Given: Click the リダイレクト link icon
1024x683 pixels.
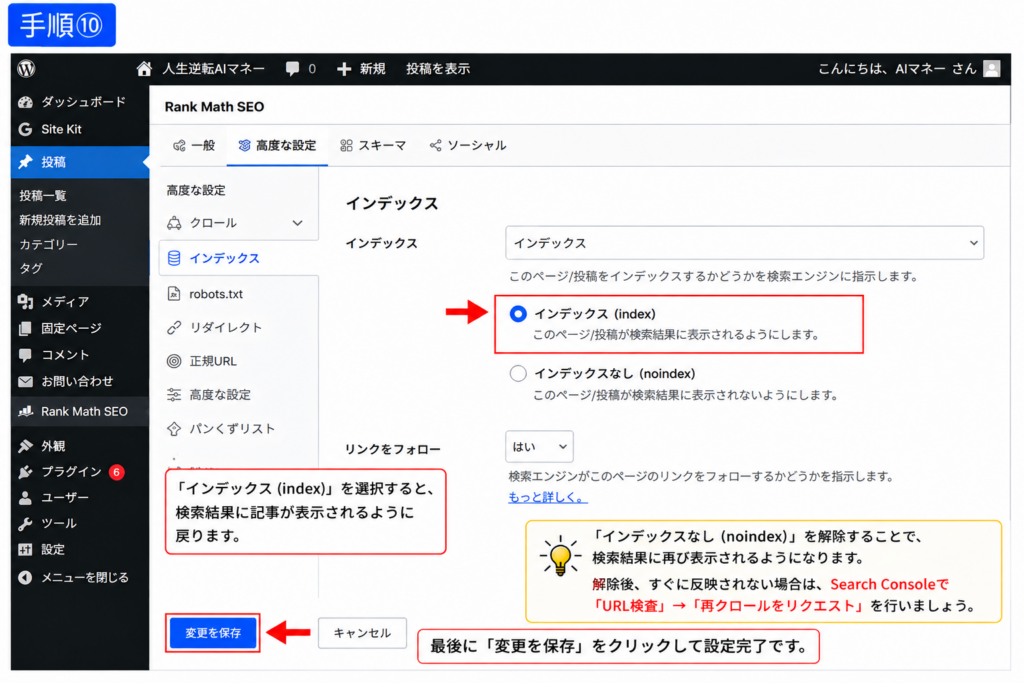Looking at the screenshot, I should tap(174, 327).
